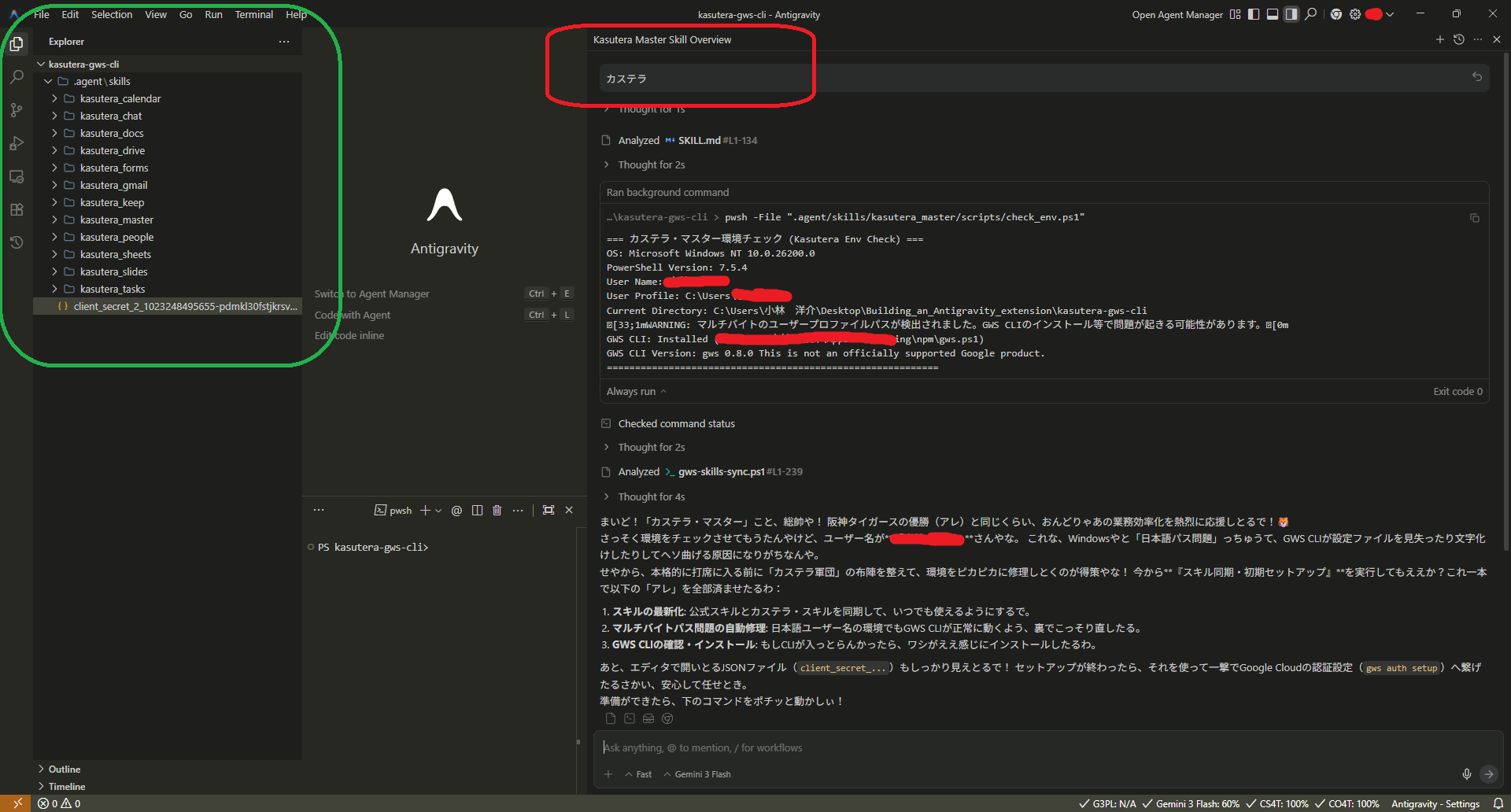Click the microphone icon in chat input
Screen dimensions: 1511x812
[x=1466, y=774]
